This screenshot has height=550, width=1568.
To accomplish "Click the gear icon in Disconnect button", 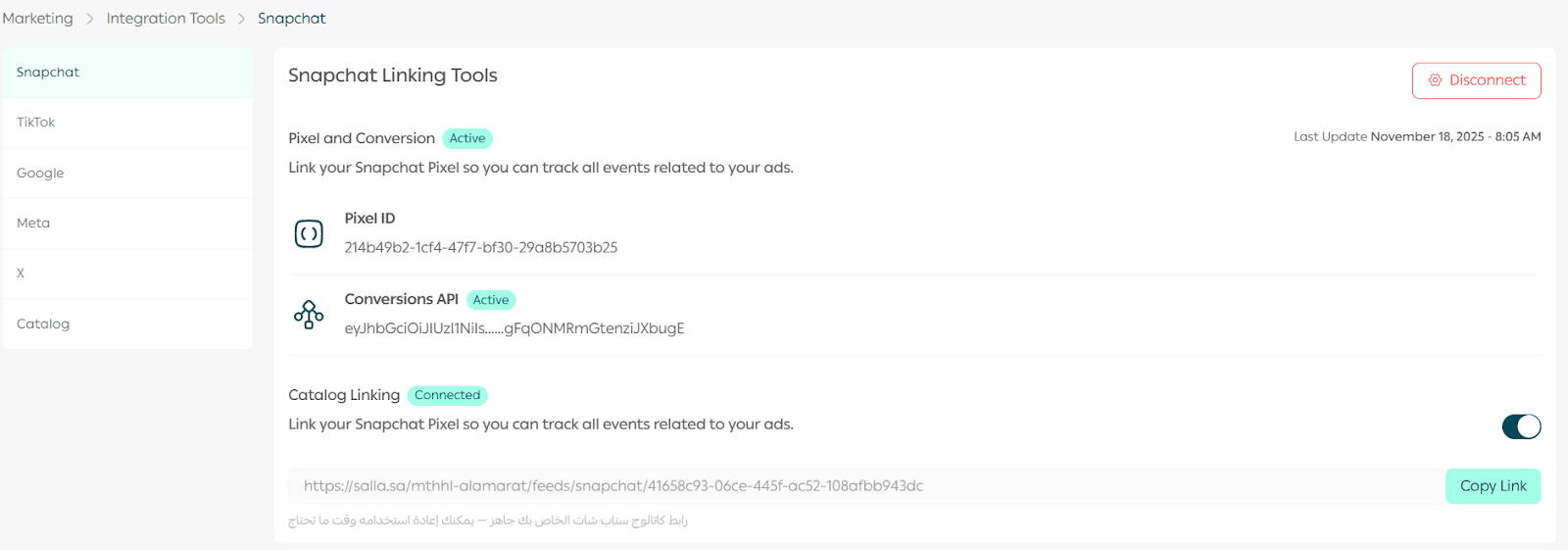I will pos(1435,80).
